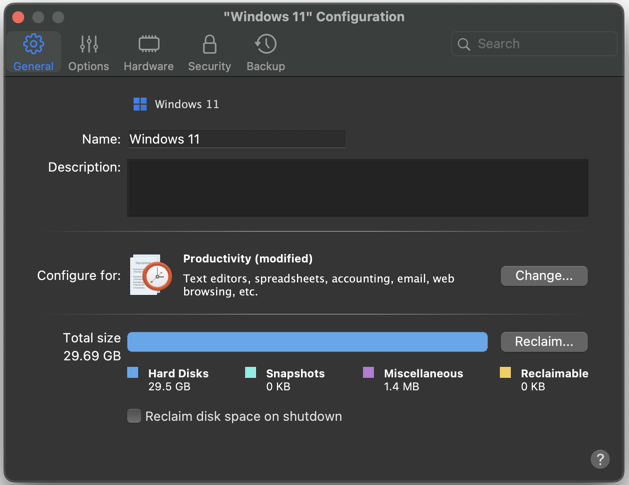
Task: Click into the Search field
Action: [534, 44]
